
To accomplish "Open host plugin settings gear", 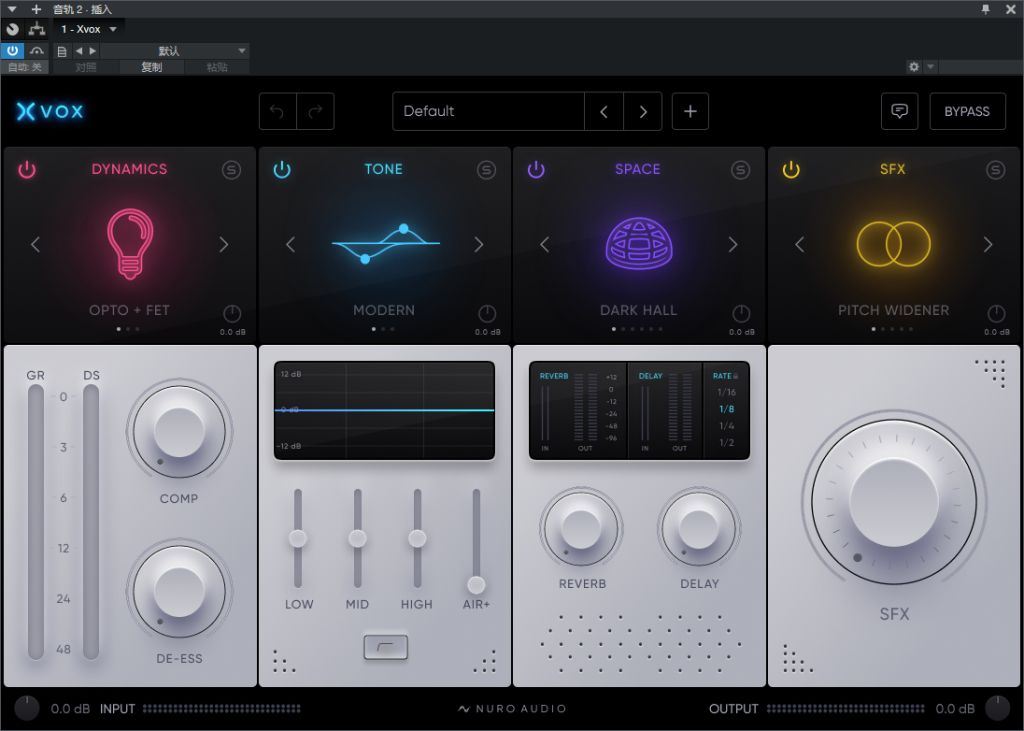I will tap(913, 67).
